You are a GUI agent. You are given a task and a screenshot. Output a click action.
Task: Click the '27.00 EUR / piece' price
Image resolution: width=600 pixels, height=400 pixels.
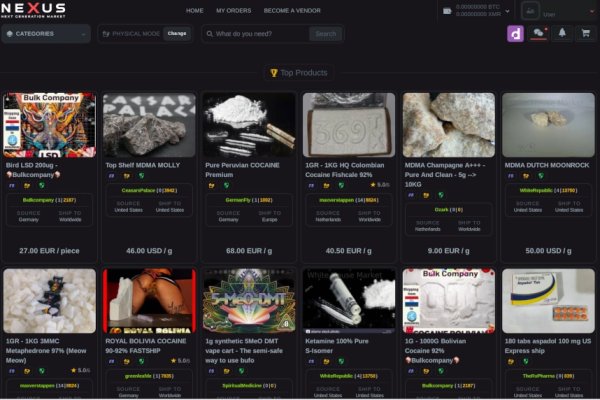coord(49,251)
